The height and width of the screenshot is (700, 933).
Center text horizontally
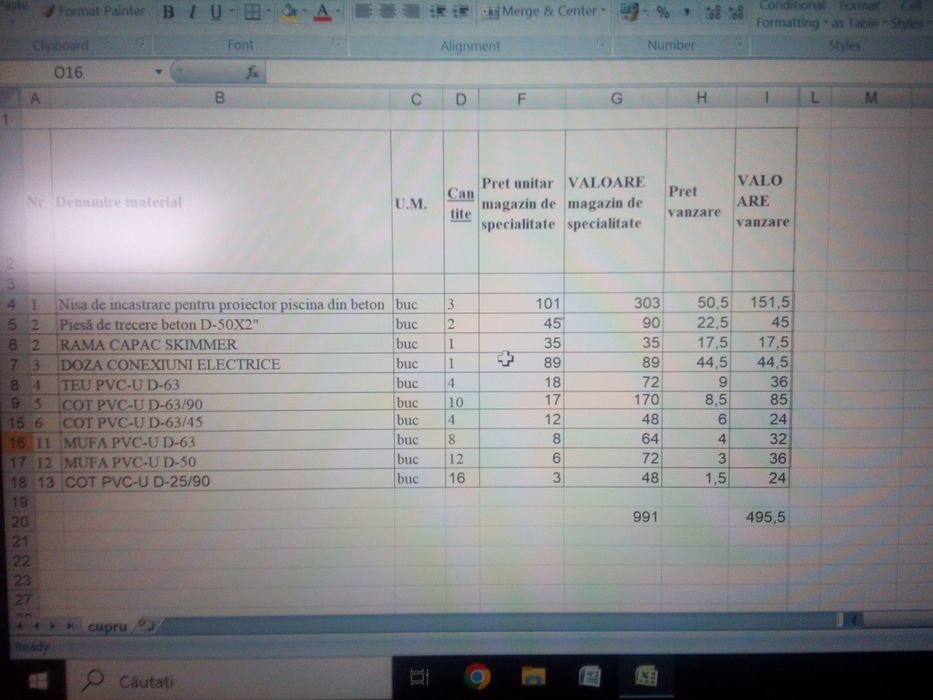click(x=387, y=11)
